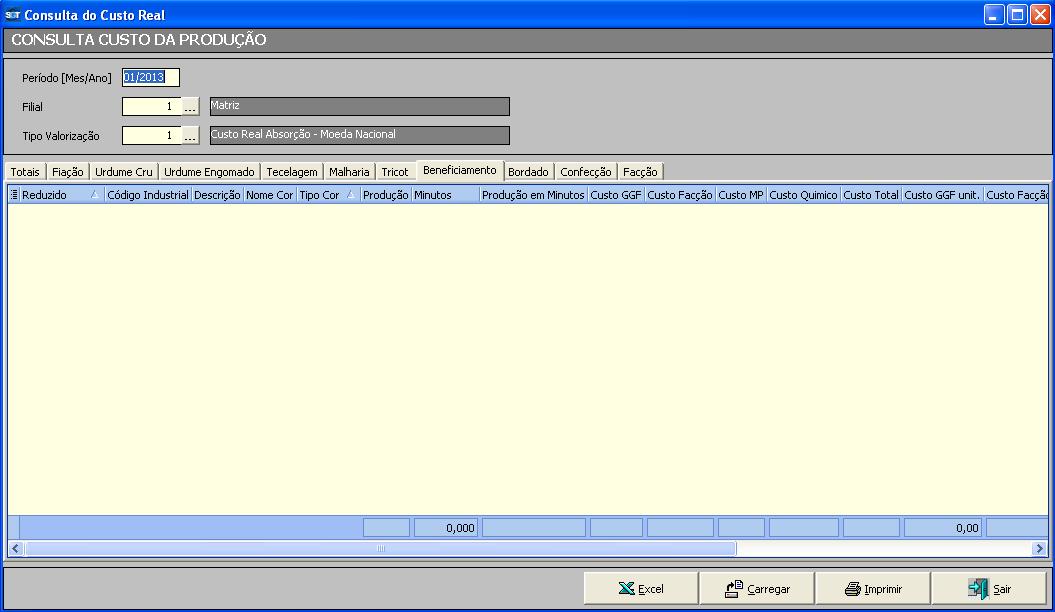This screenshot has width=1055, height=612.
Task: Open the Filial lookup ellipsis button
Action: 191,107
